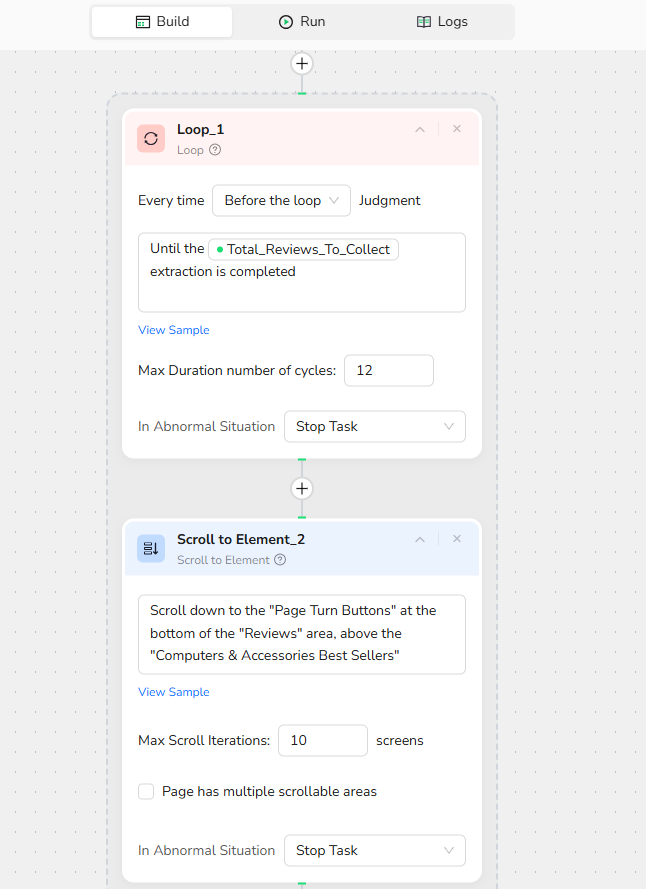Enable Page has multiple scrollable areas checkbox

(146, 791)
